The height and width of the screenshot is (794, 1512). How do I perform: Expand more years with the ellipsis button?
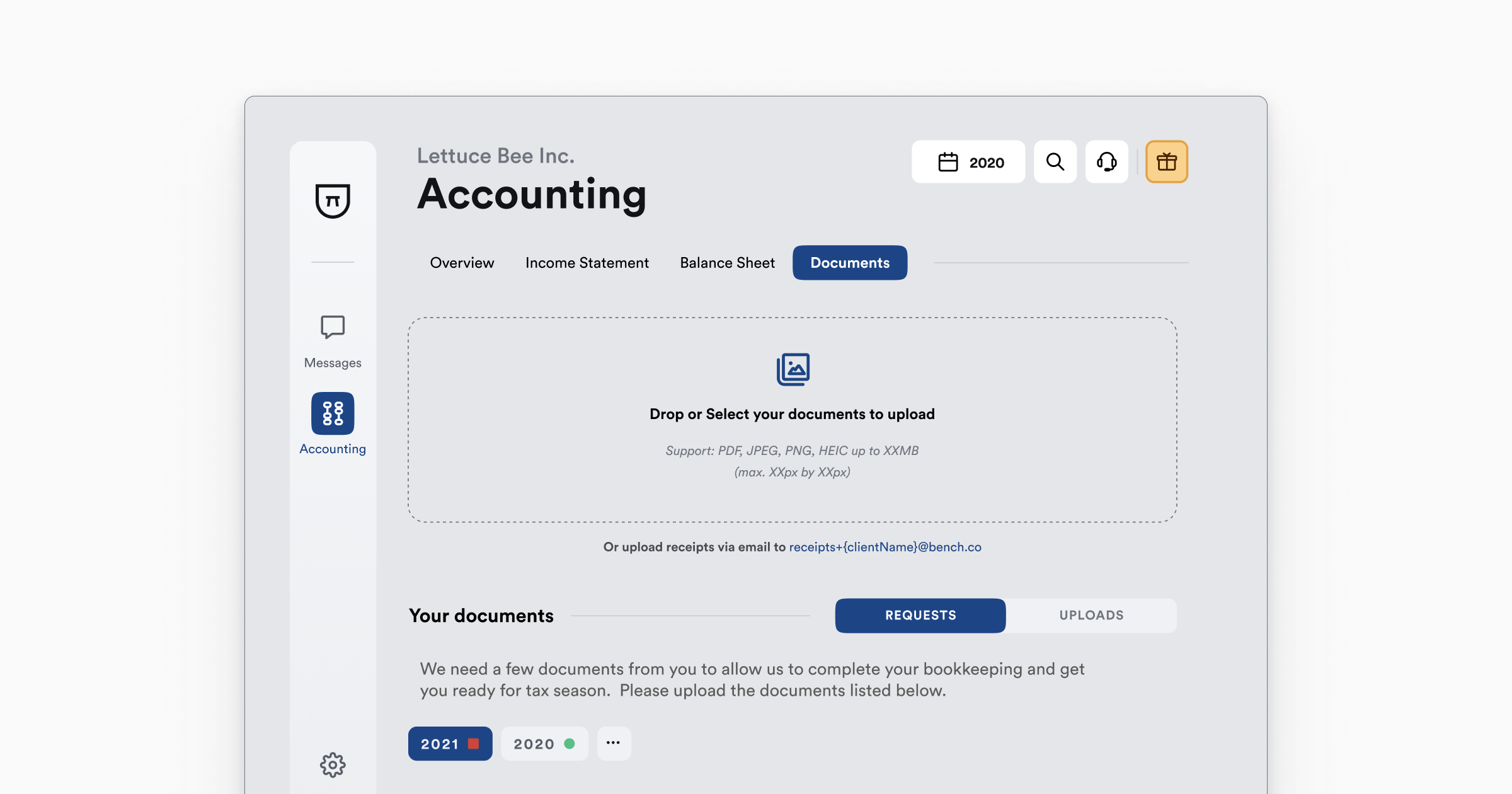(614, 744)
